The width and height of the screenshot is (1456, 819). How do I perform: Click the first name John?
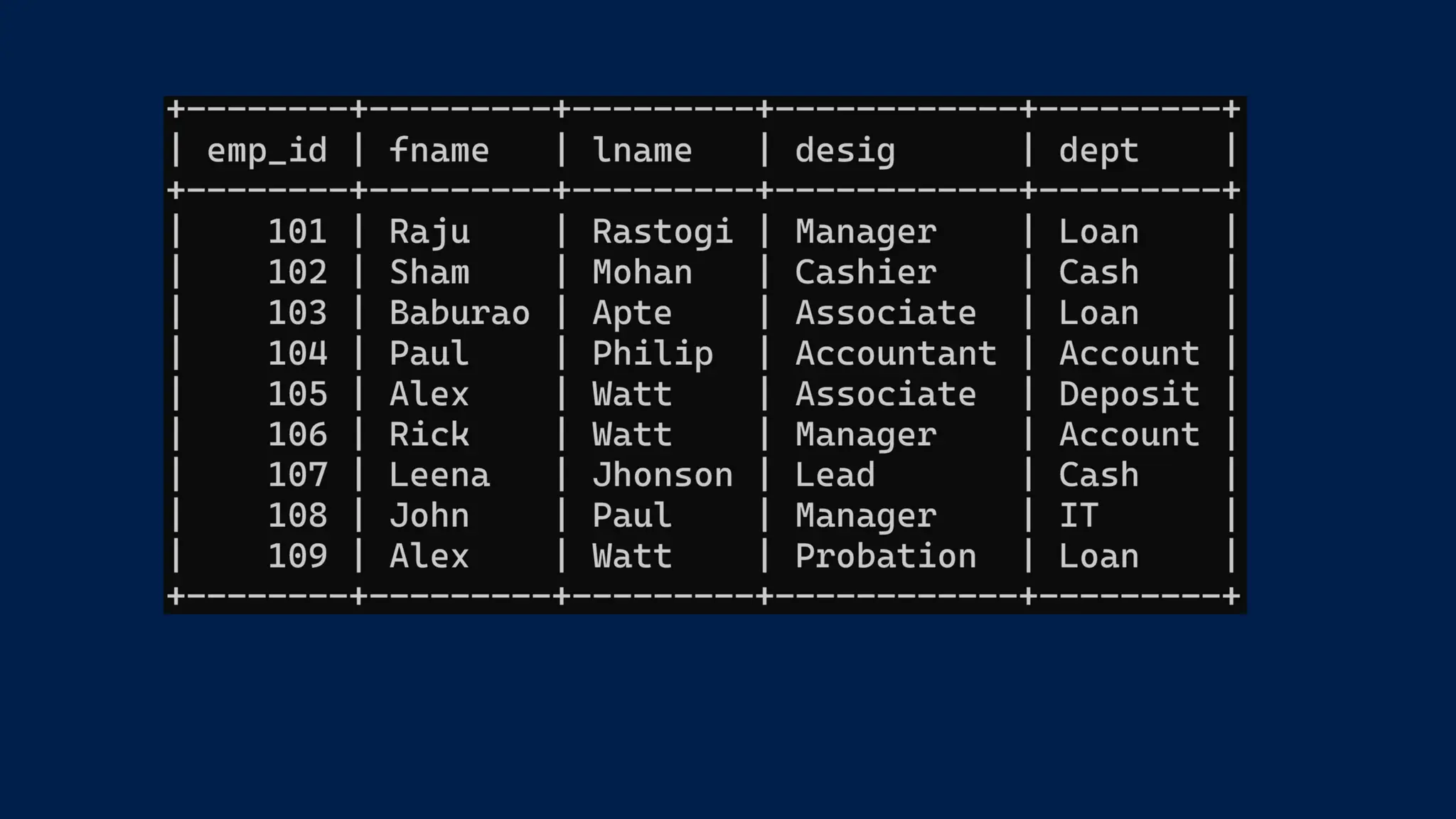coord(429,515)
